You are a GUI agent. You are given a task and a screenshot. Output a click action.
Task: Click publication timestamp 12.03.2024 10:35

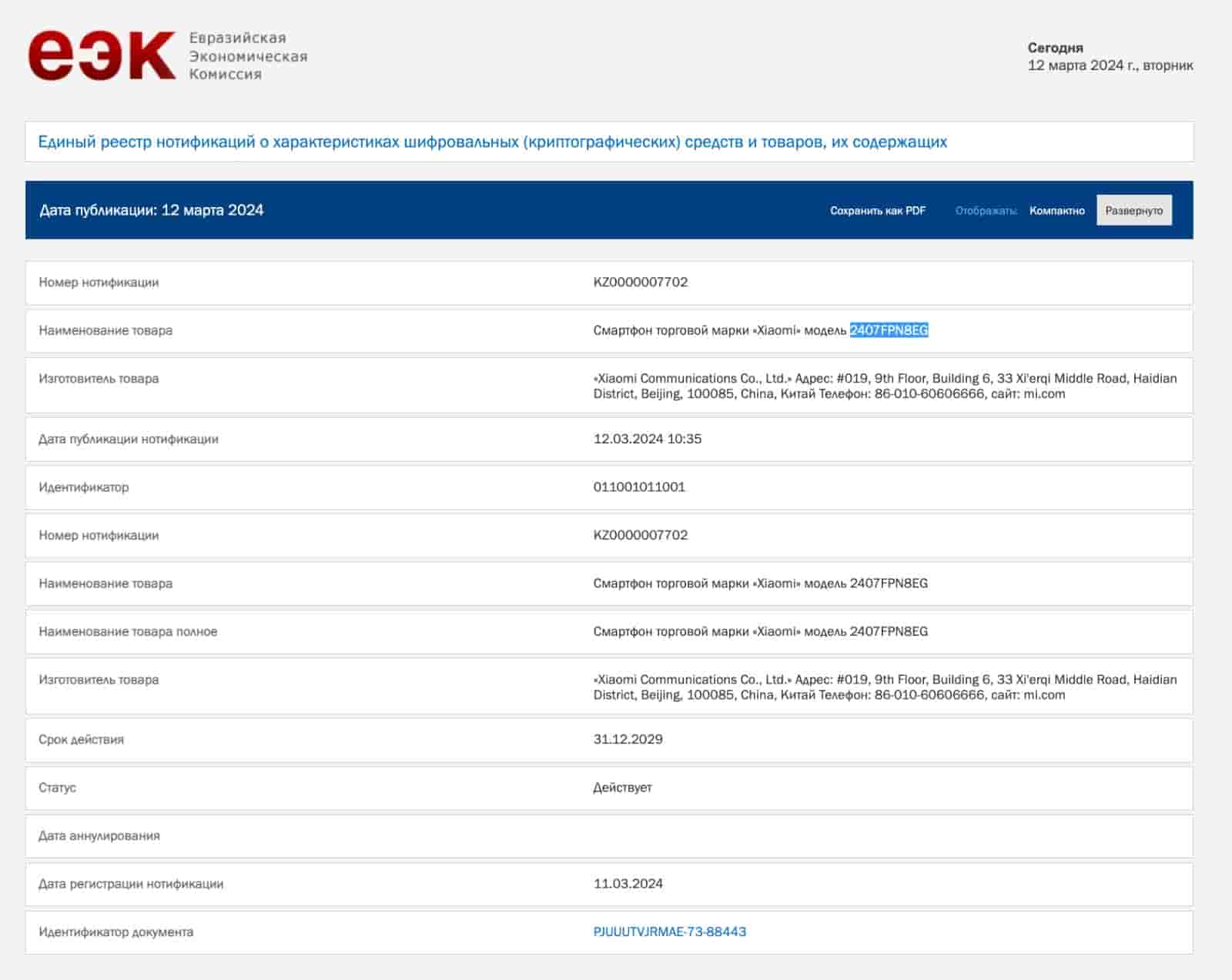coord(645,438)
